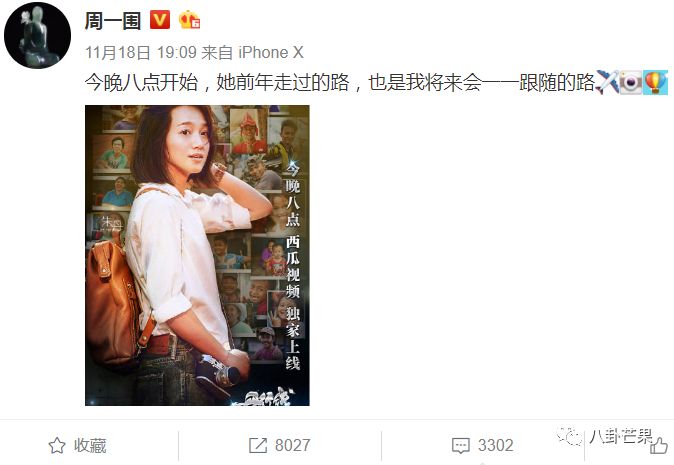Screen dimensions: 674x465
Task: Click the 八卦芒果 watermark text
Action: pos(621,436)
